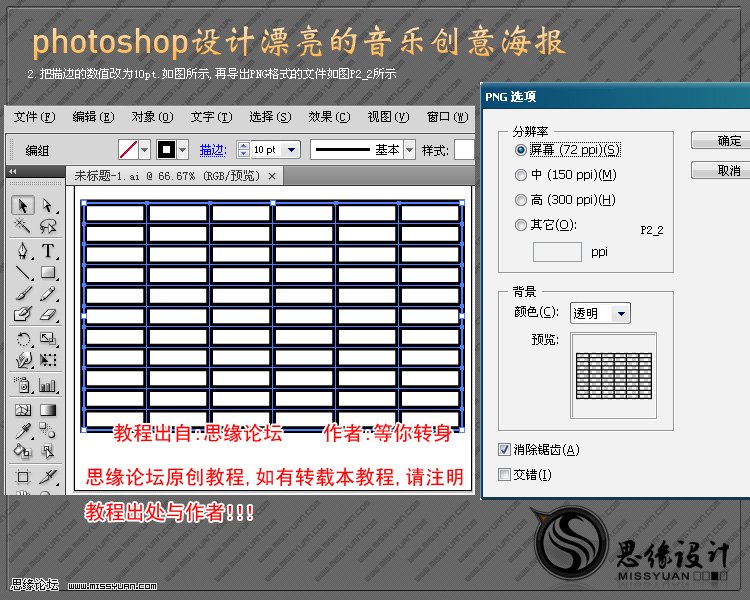Screen dimensions: 750x600
Task: Open the brush definition (基本) dropdown
Action: pos(409,150)
